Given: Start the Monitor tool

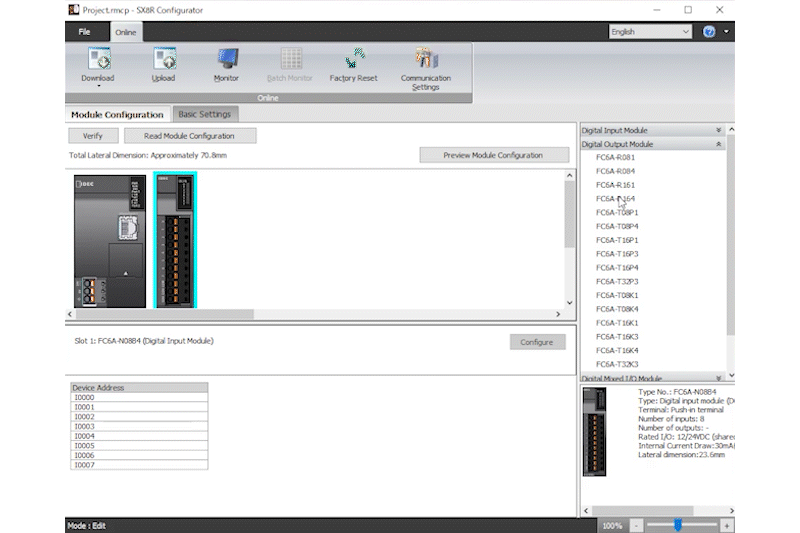Looking at the screenshot, I should point(227,64).
